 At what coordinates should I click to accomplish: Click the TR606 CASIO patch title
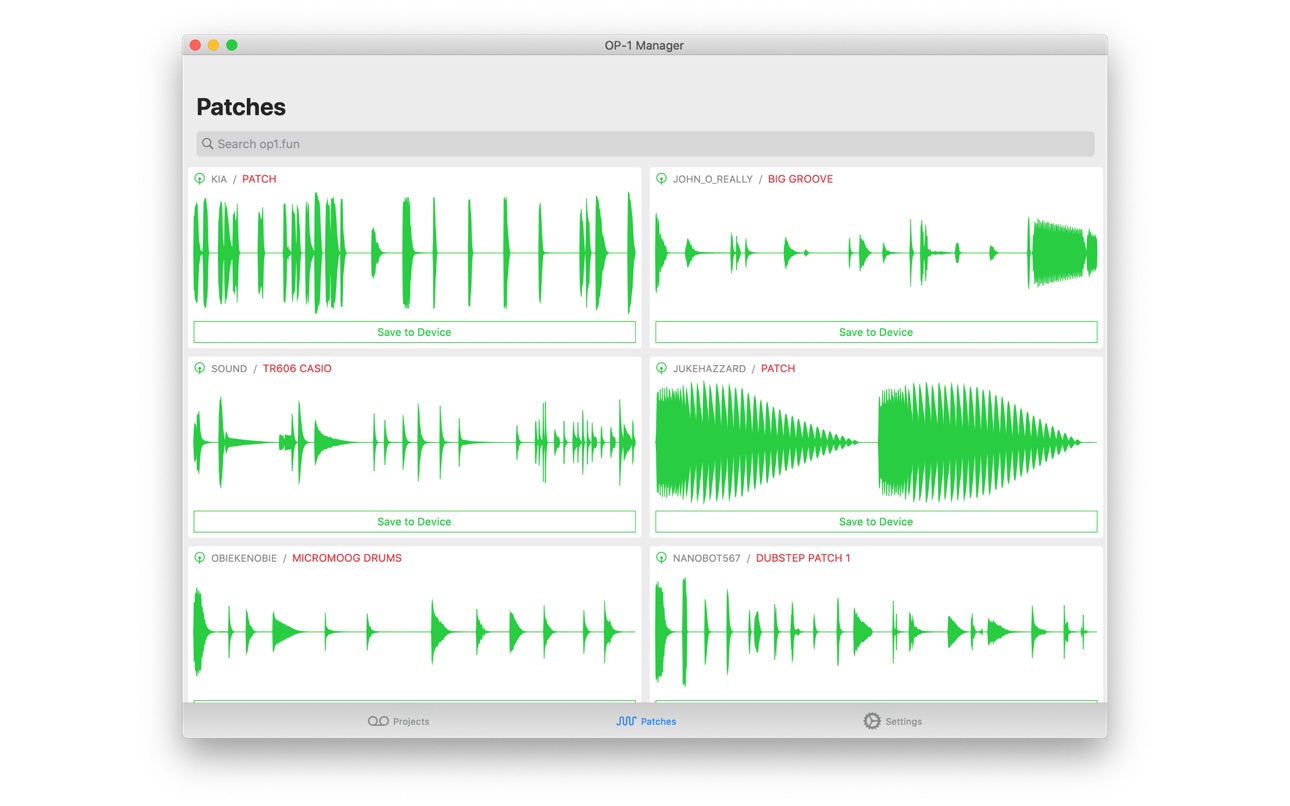[297, 369]
